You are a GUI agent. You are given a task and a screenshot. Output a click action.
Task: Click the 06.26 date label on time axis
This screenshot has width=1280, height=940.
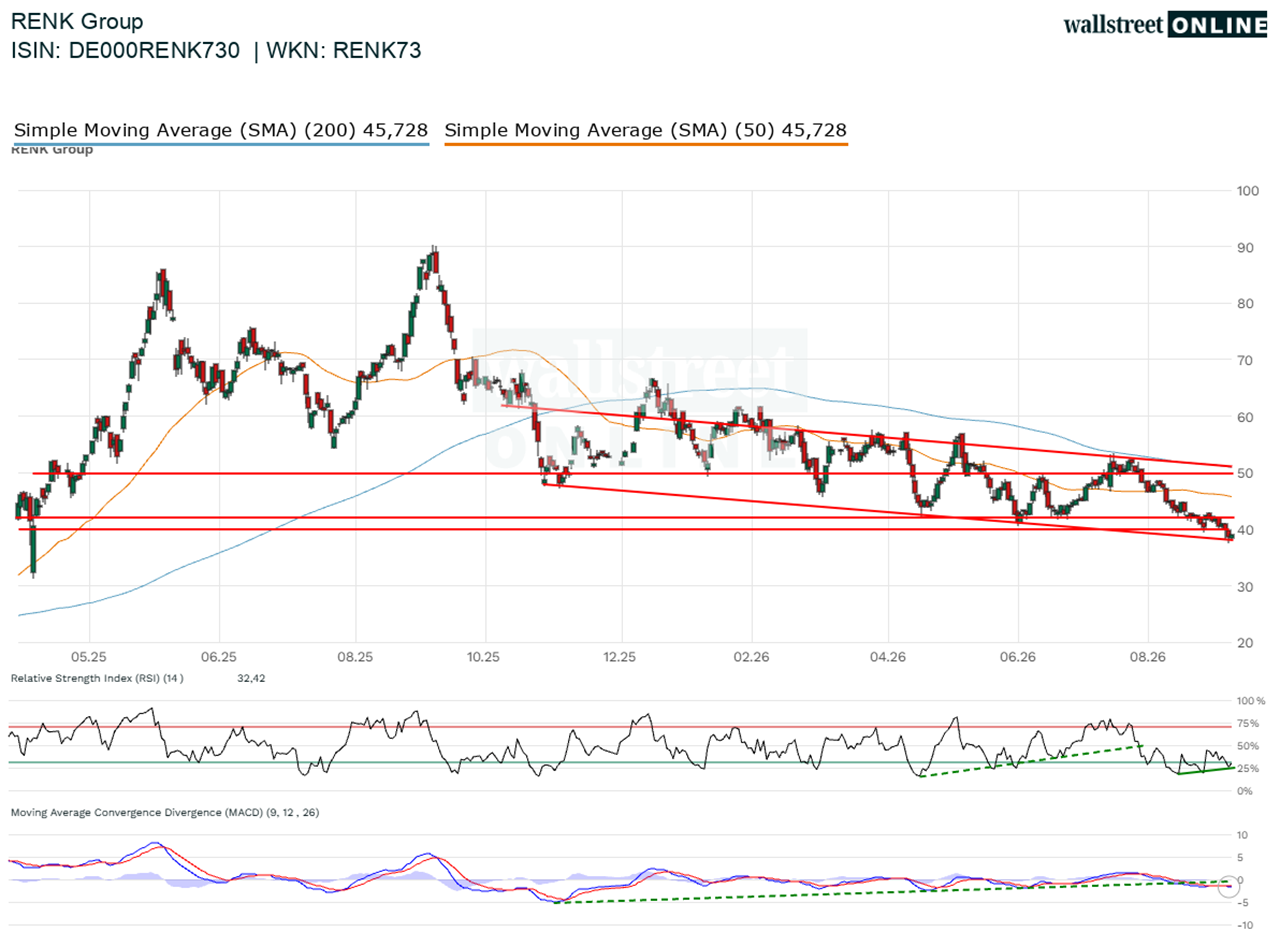point(1017,656)
